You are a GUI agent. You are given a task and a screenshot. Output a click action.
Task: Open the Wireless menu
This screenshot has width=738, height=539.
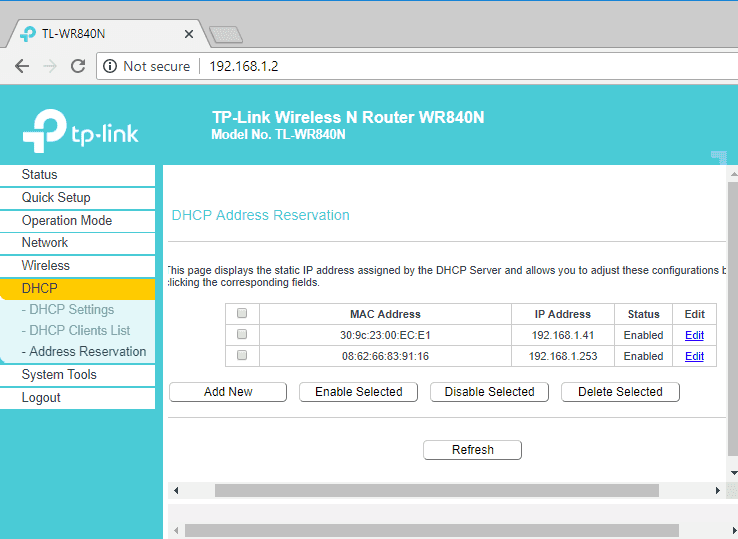(78, 265)
